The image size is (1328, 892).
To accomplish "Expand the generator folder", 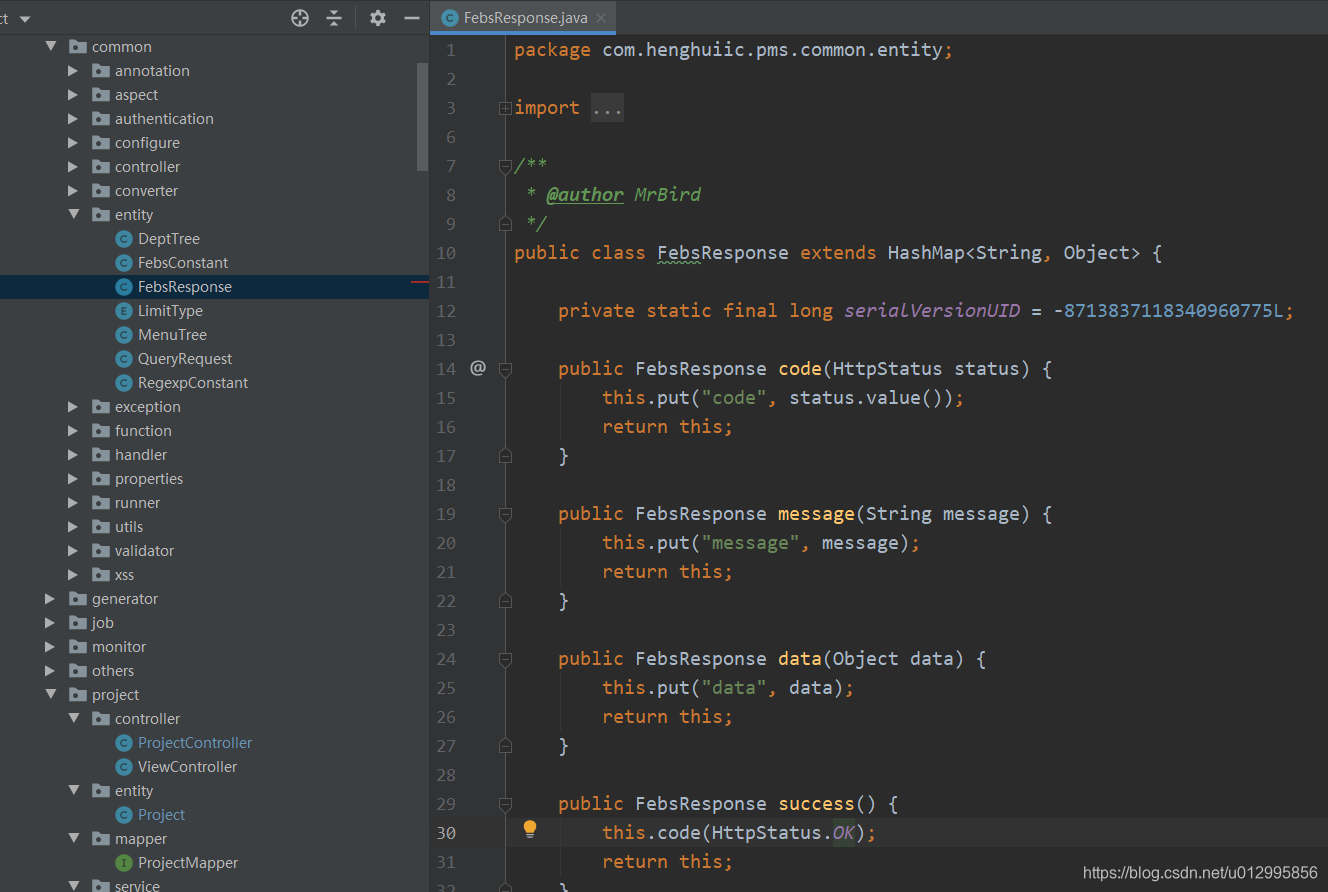I will click(x=50, y=598).
